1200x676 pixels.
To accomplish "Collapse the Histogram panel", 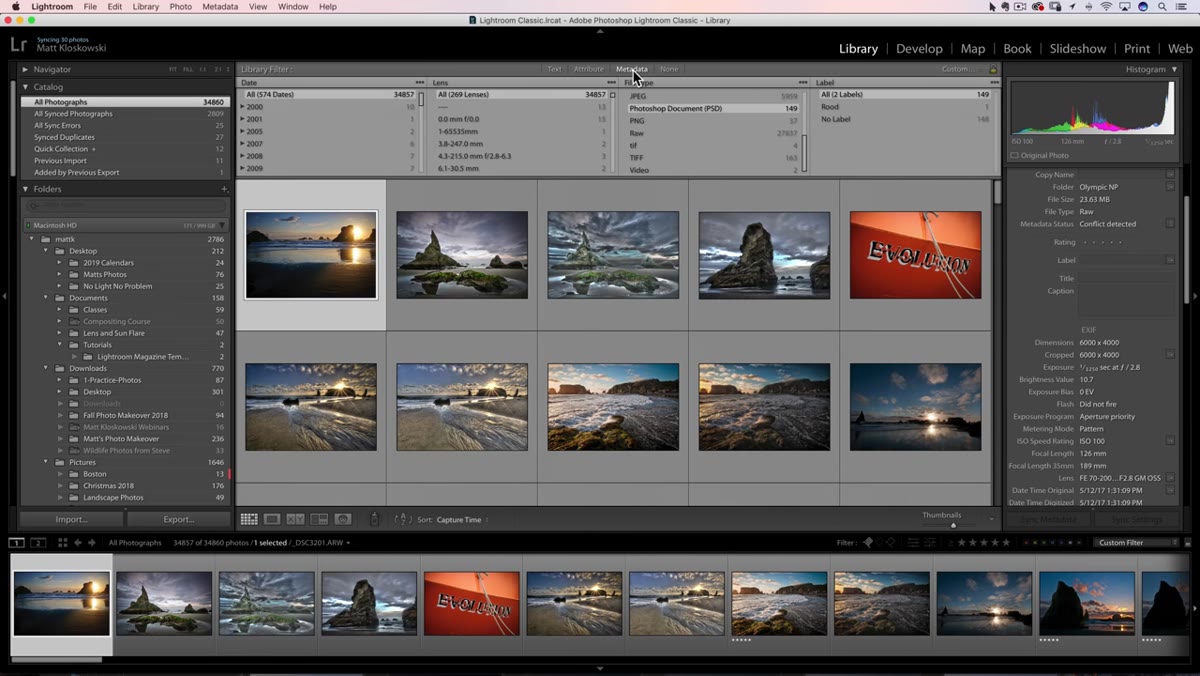I will pyautogui.click(x=1173, y=69).
